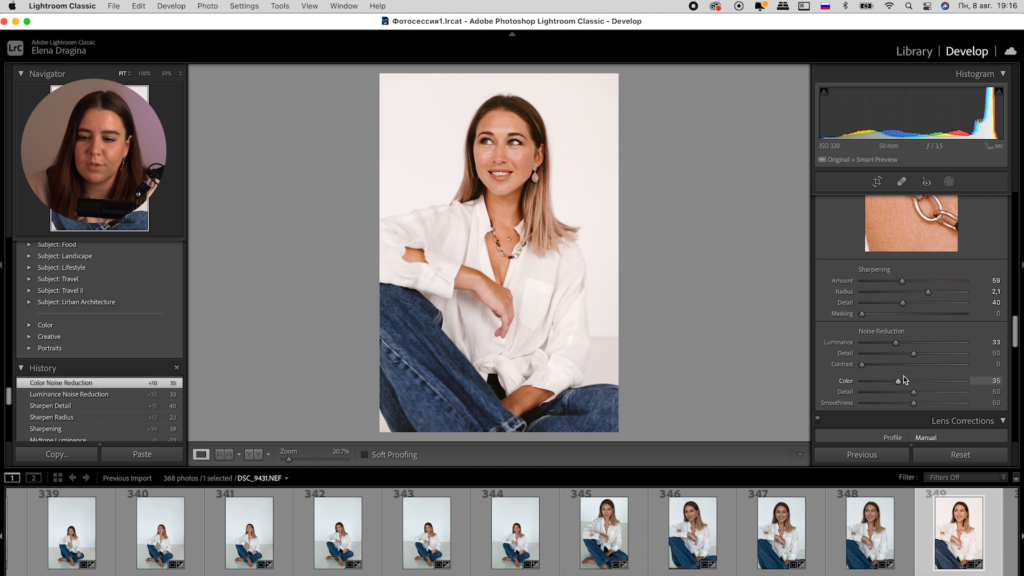
Task: Toggle the filter lock switch in the filmstrip
Action: 1014,478
